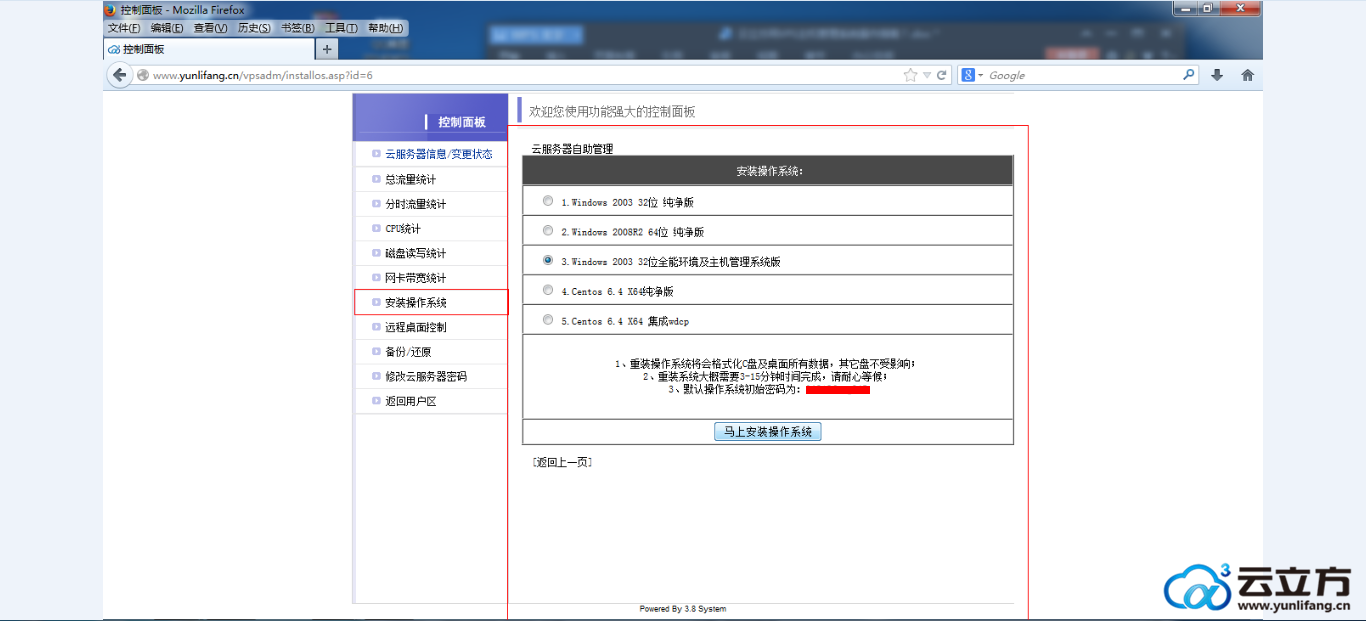Select radio button for Centos 6.4 X64纯净版
1366x621 pixels.
(x=547, y=290)
